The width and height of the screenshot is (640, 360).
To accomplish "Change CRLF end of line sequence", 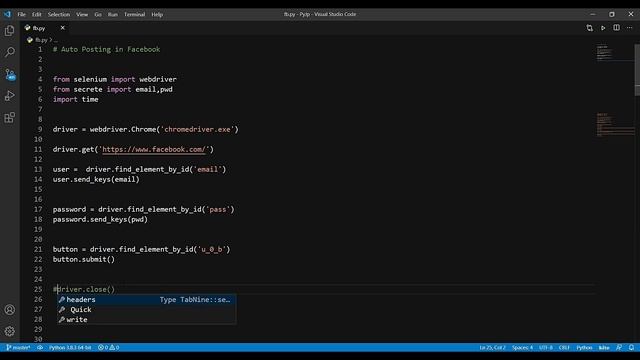I will coord(564,347).
